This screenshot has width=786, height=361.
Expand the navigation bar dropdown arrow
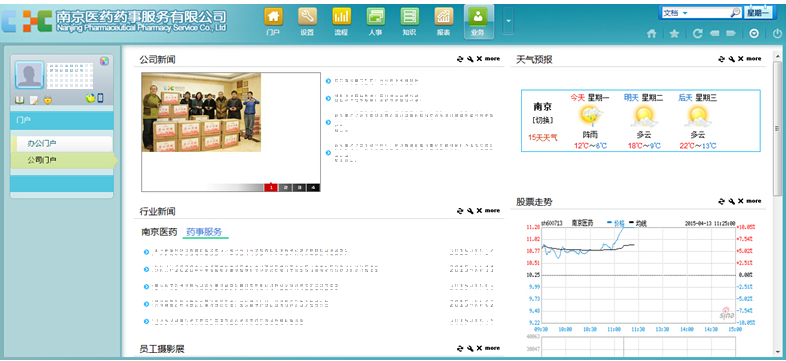[x=508, y=21]
